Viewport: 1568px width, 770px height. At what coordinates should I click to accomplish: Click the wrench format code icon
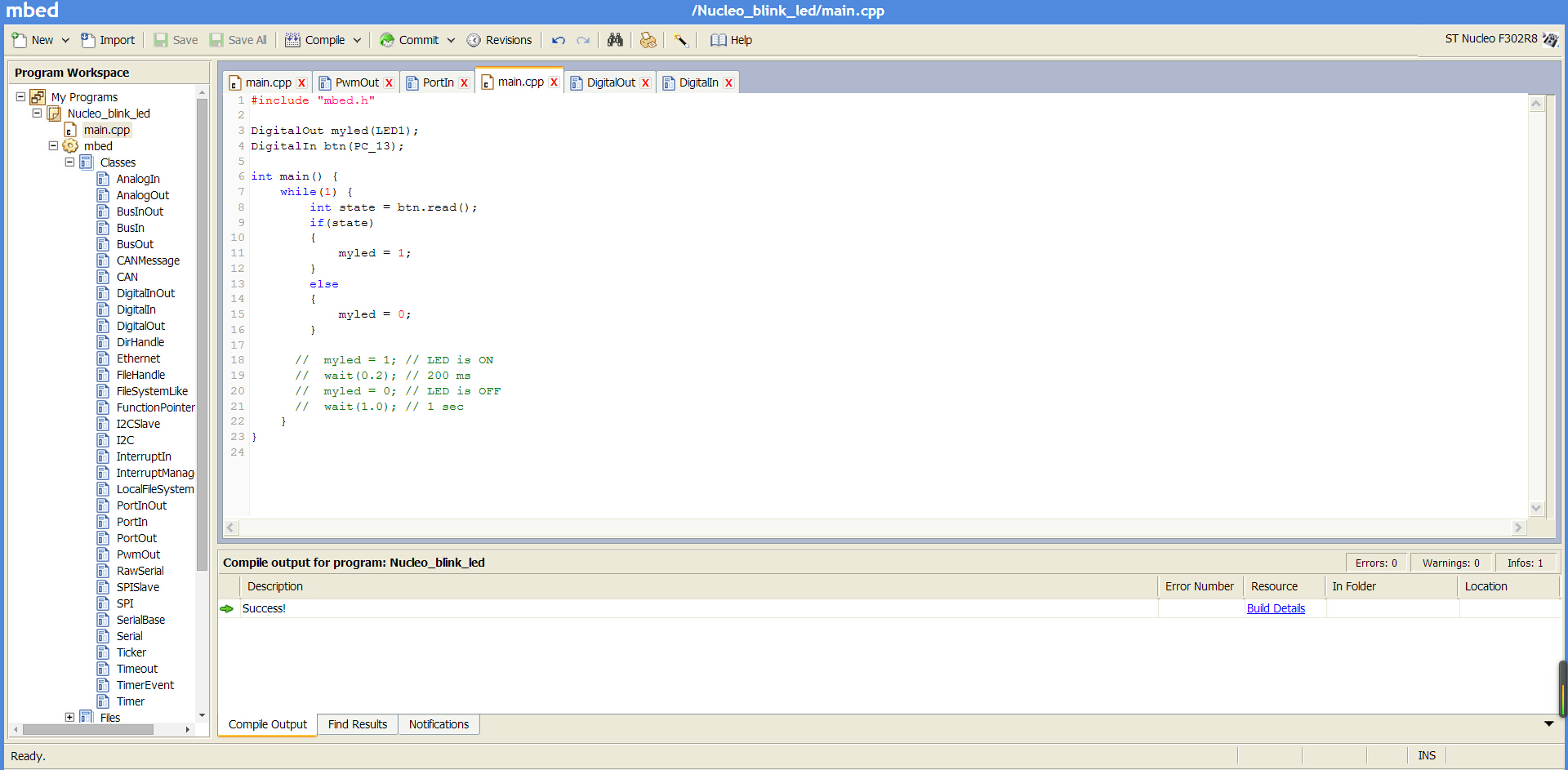(x=681, y=40)
